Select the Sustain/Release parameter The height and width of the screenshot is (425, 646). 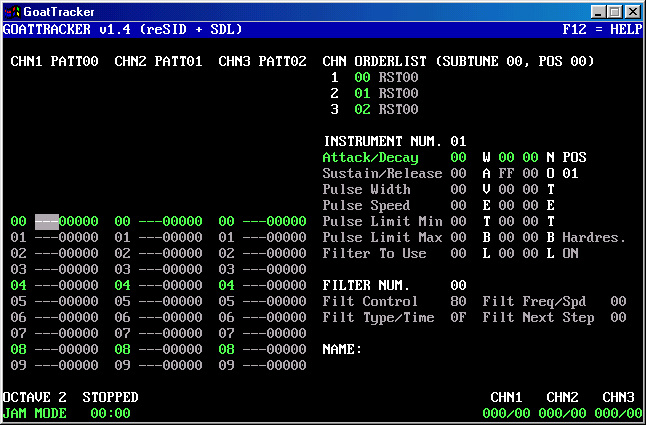coord(382,174)
